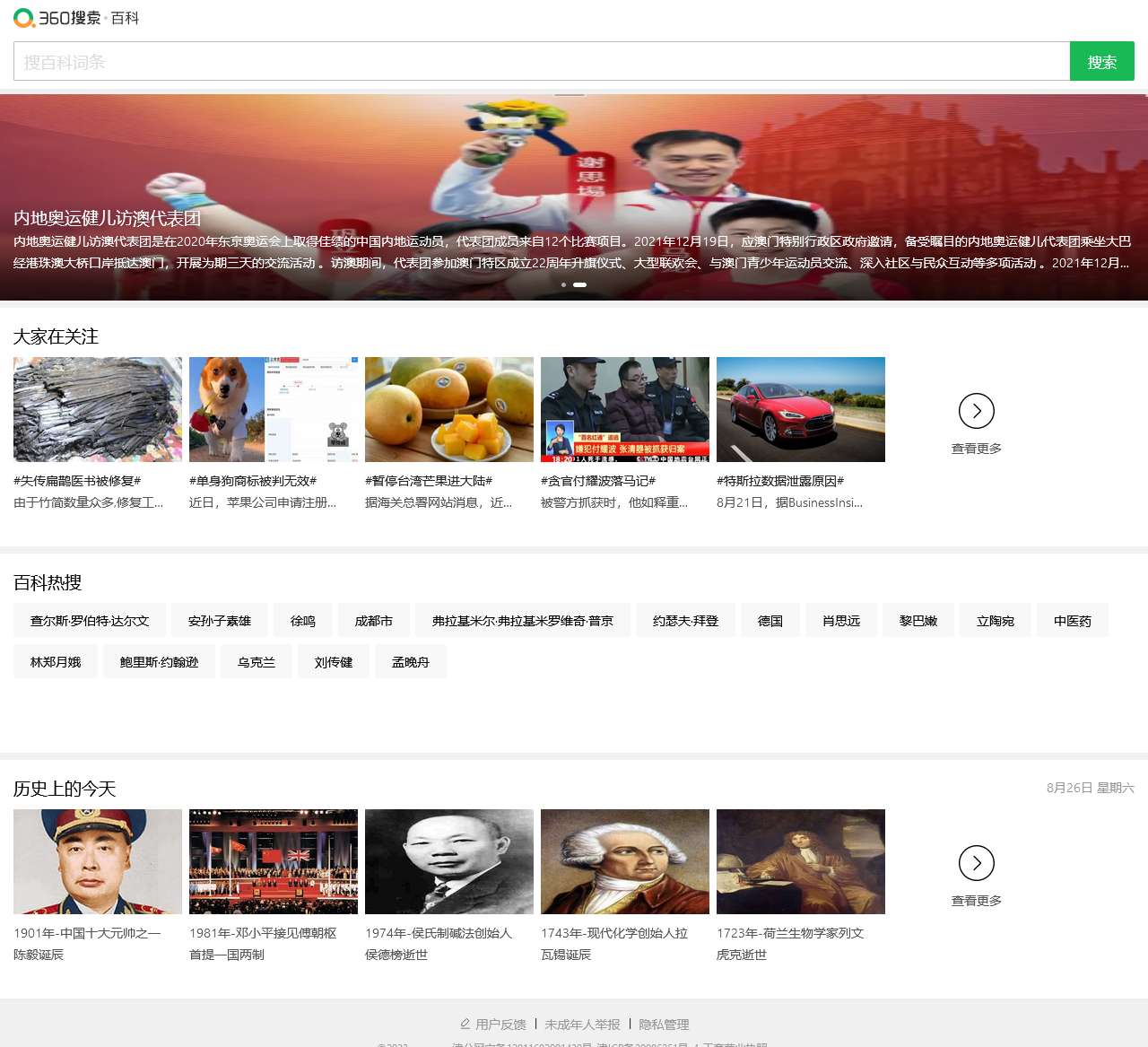Open 1723年 列文虎克逝世 history entry
Image resolution: width=1148 pixels, height=1047 pixels.
click(790, 944)
